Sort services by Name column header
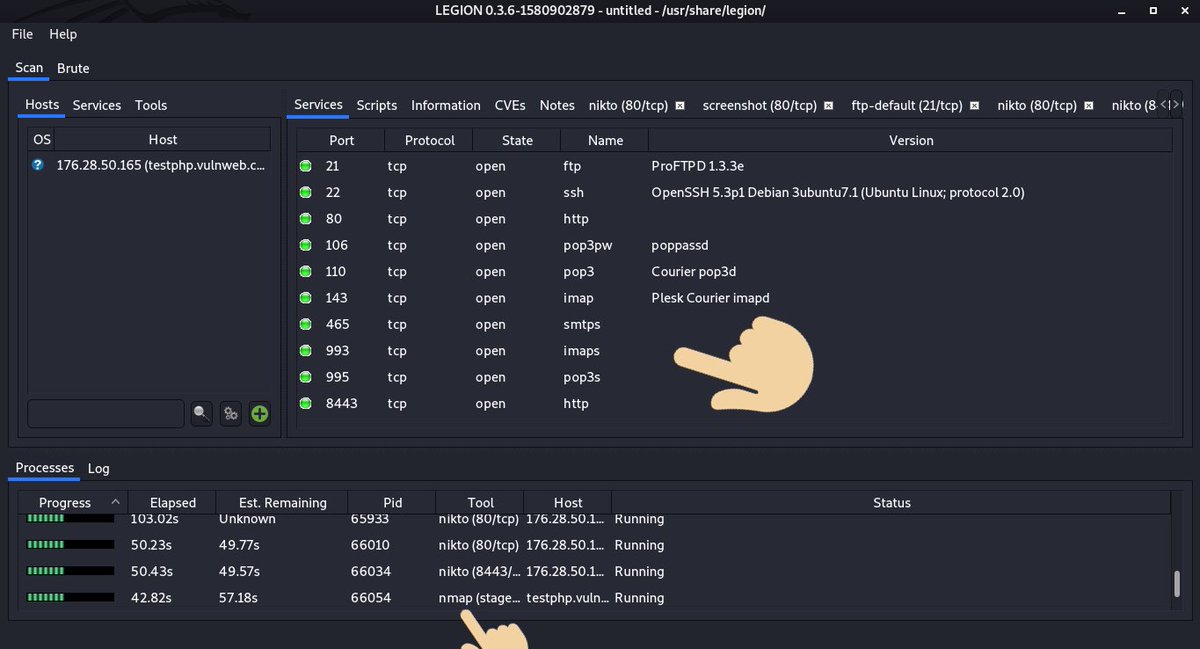Screen dimensions: 1200x649 [605, 140]
